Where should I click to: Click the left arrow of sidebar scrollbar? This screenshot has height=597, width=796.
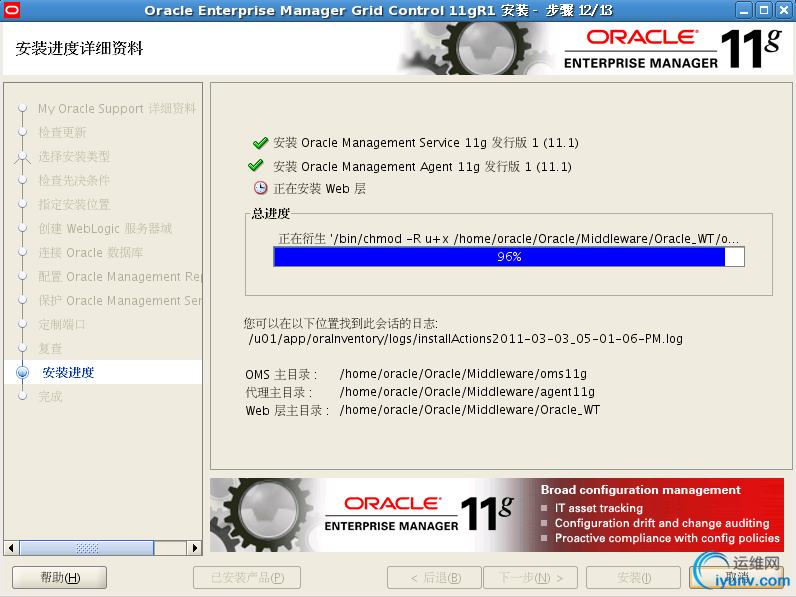point(11,548)
